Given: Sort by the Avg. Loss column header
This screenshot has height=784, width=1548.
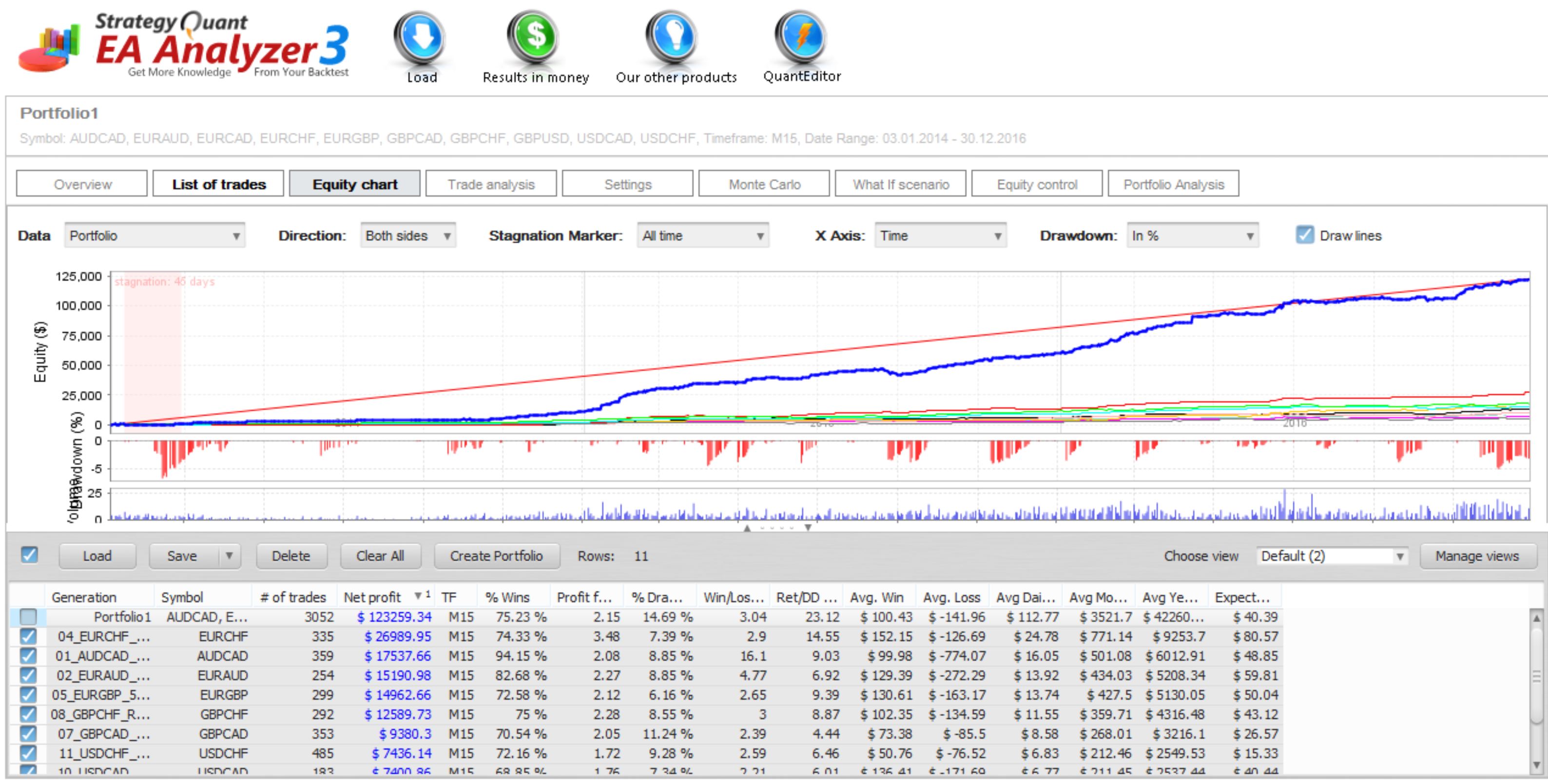Looking at the screenshot, I should tap(952, 596).
